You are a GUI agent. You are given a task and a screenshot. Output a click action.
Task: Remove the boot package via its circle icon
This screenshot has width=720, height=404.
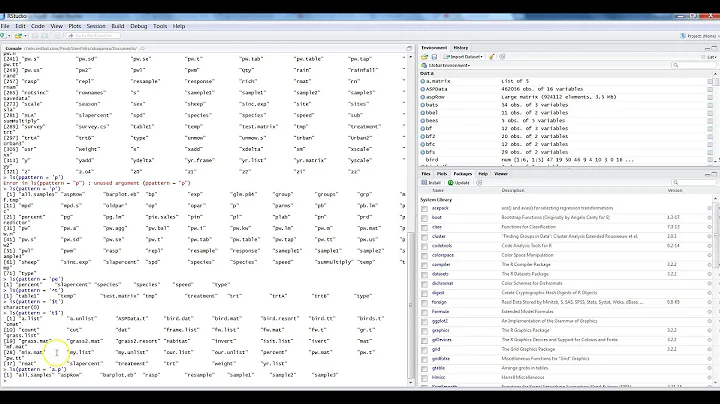click(x=709, y=218)
